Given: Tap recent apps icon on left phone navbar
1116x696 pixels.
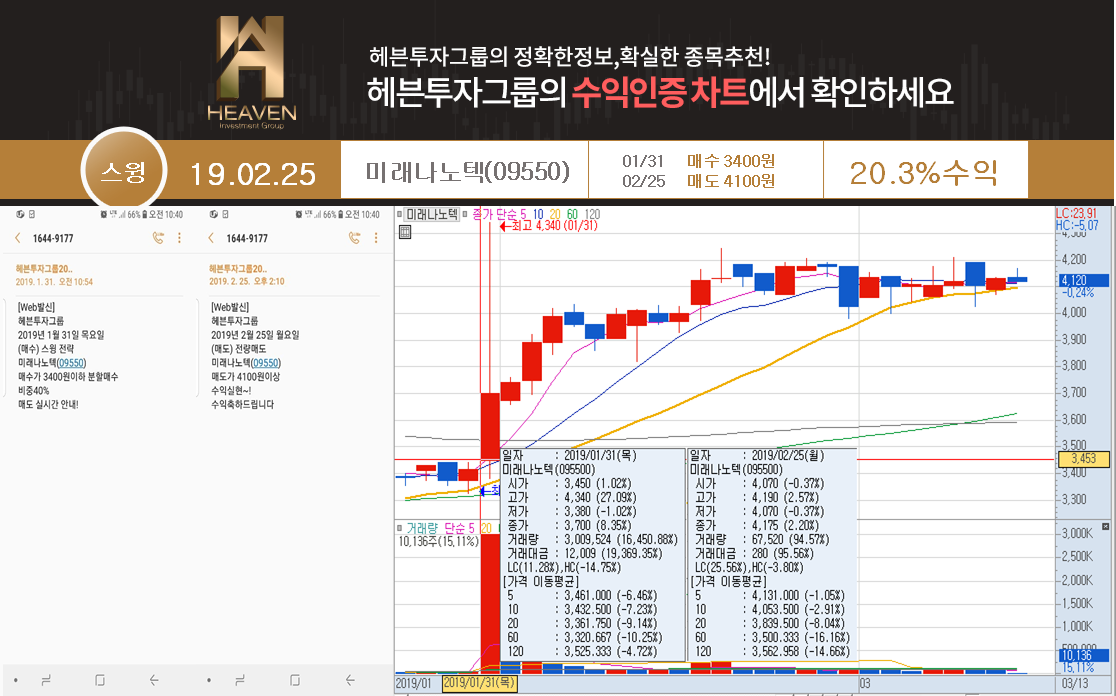Looking at the screenshot, I should click(46, 680).
